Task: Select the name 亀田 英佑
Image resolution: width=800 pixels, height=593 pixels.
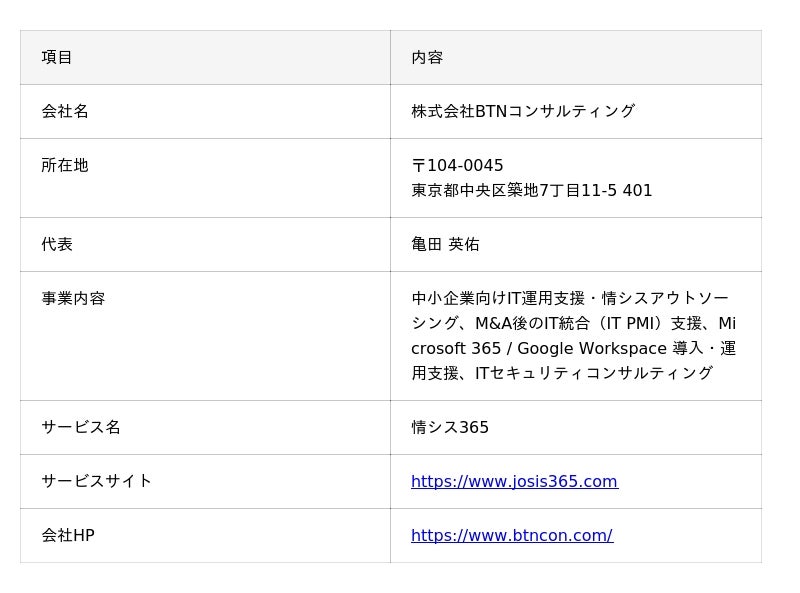Action: pyautogui.click(x=445, y=245)
